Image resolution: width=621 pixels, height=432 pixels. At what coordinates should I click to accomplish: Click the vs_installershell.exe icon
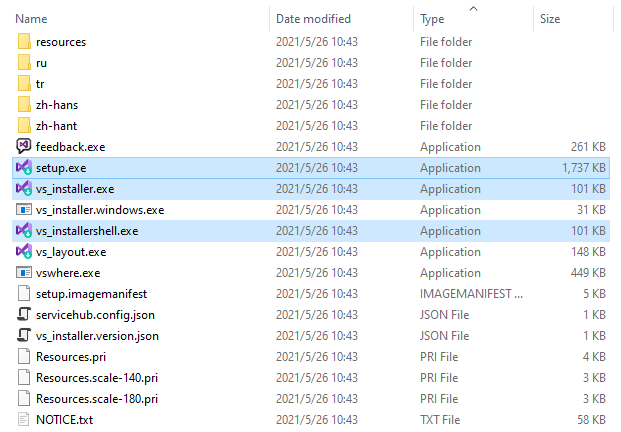24,230
